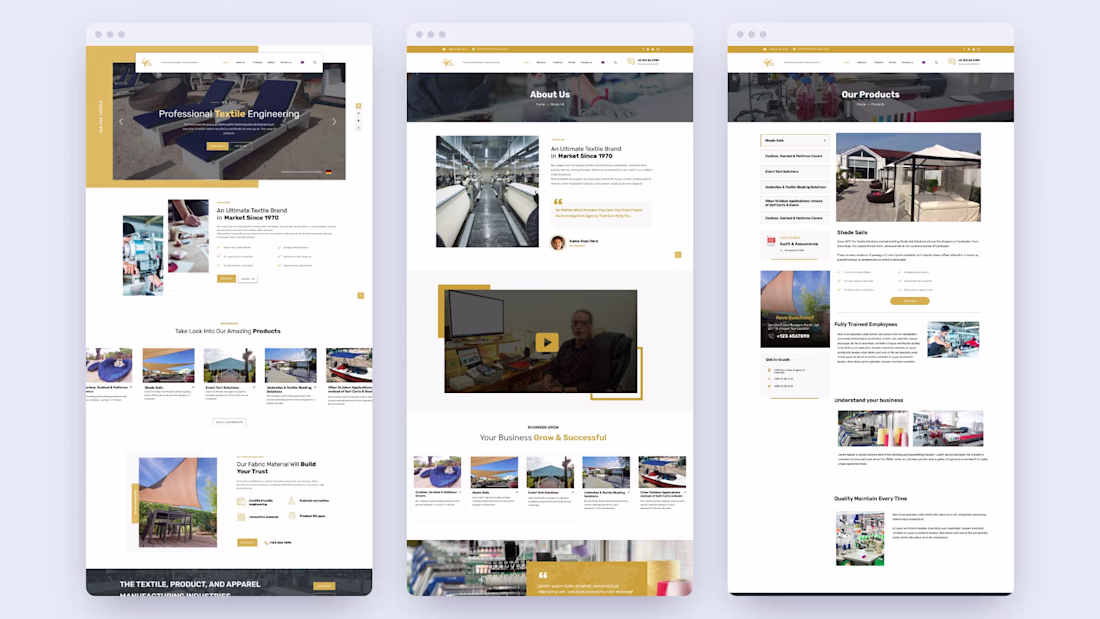Open search icon in homepage navbar
This screenshot has height=619, width=1100.
314,62
